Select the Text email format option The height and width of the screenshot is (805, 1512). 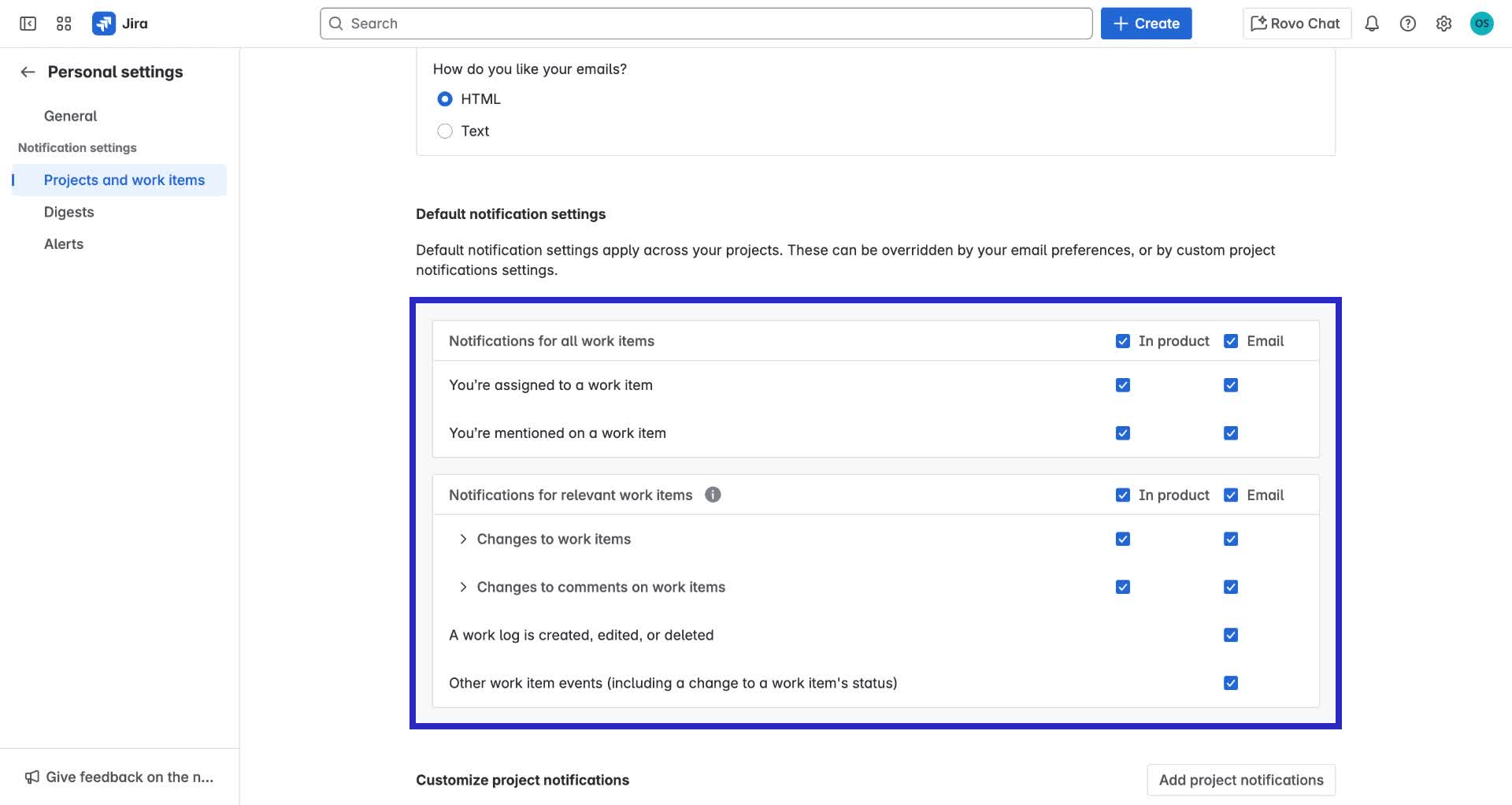[445, 131]
